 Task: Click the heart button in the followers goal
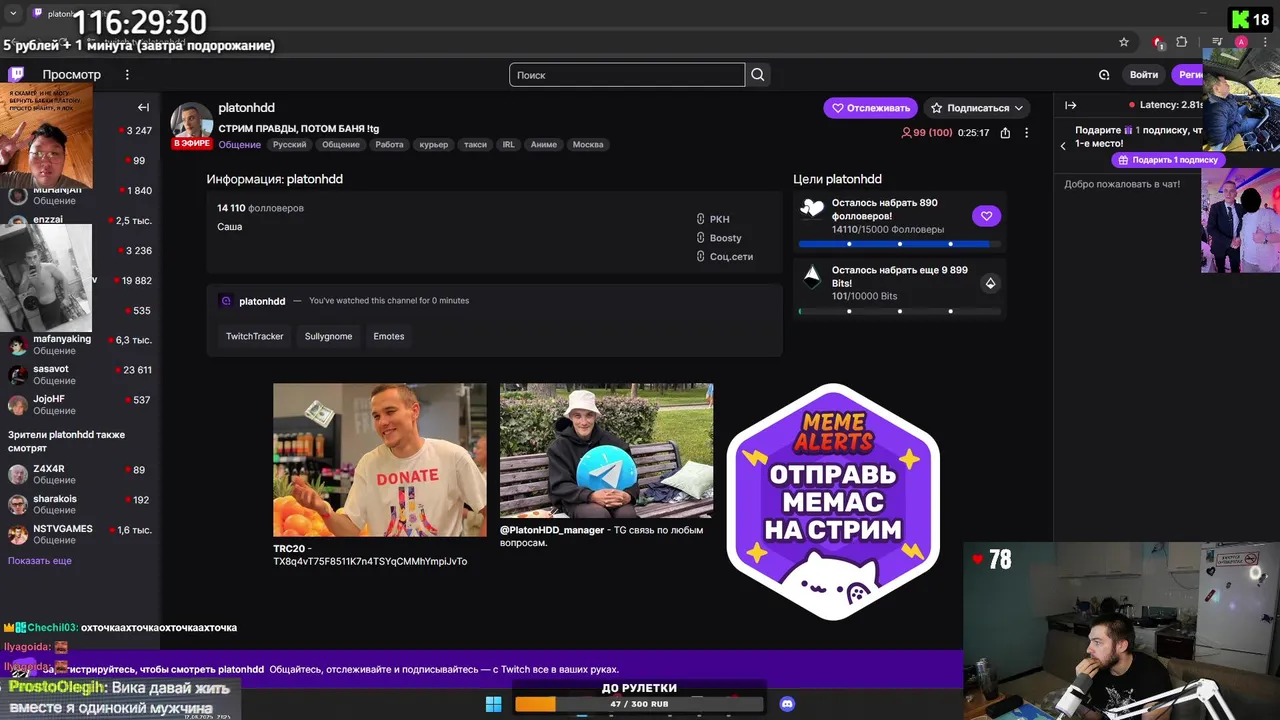tap(986, 216)
